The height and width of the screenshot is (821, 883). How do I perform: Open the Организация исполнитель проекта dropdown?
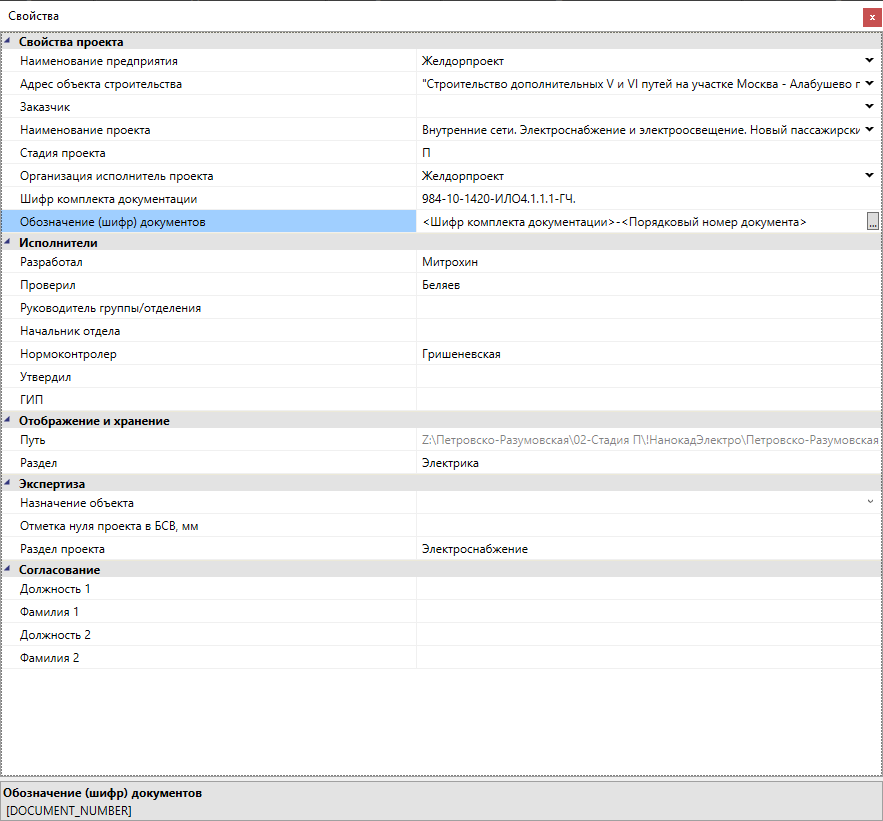point(870,176)
